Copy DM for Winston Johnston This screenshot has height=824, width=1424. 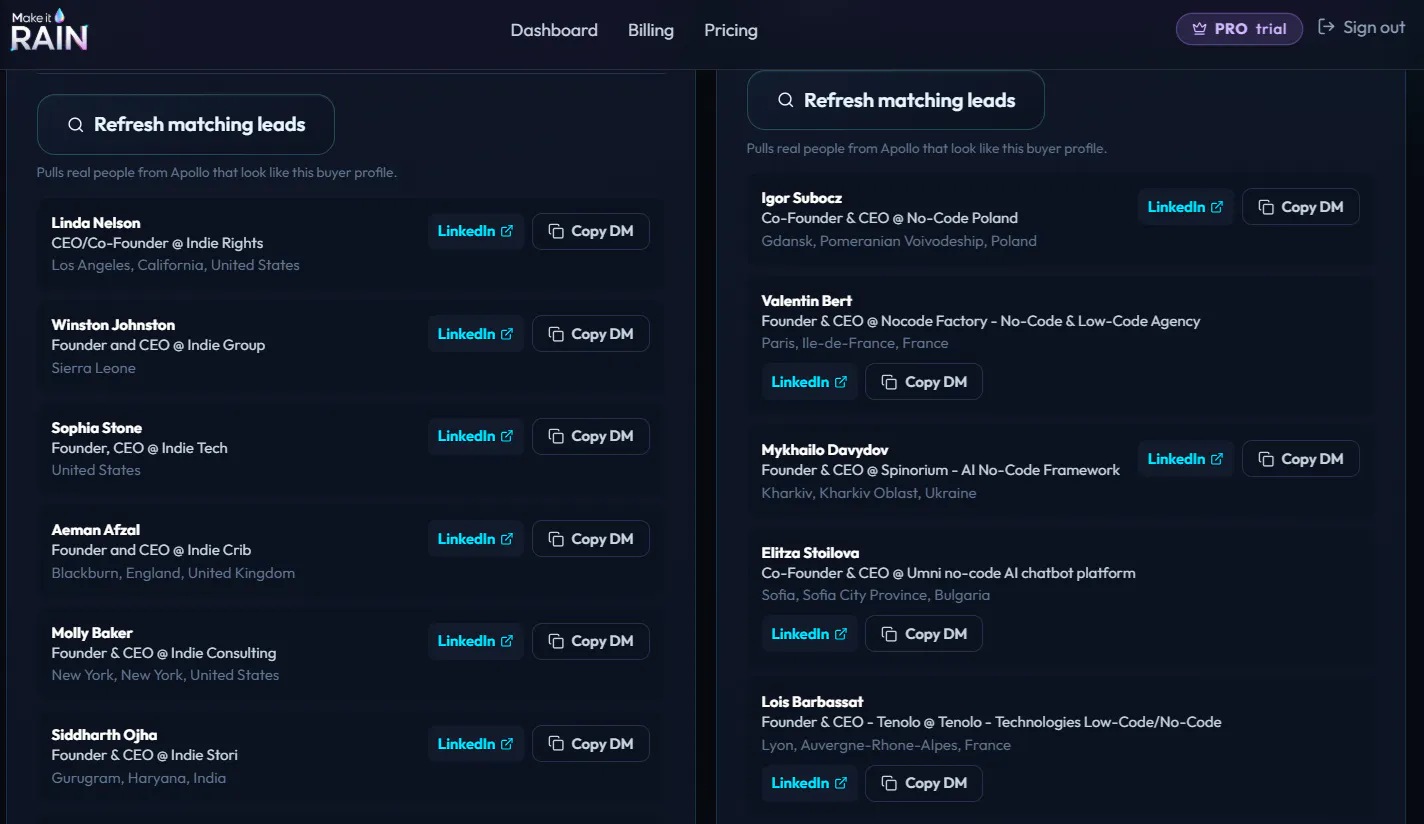coord(591,334)
